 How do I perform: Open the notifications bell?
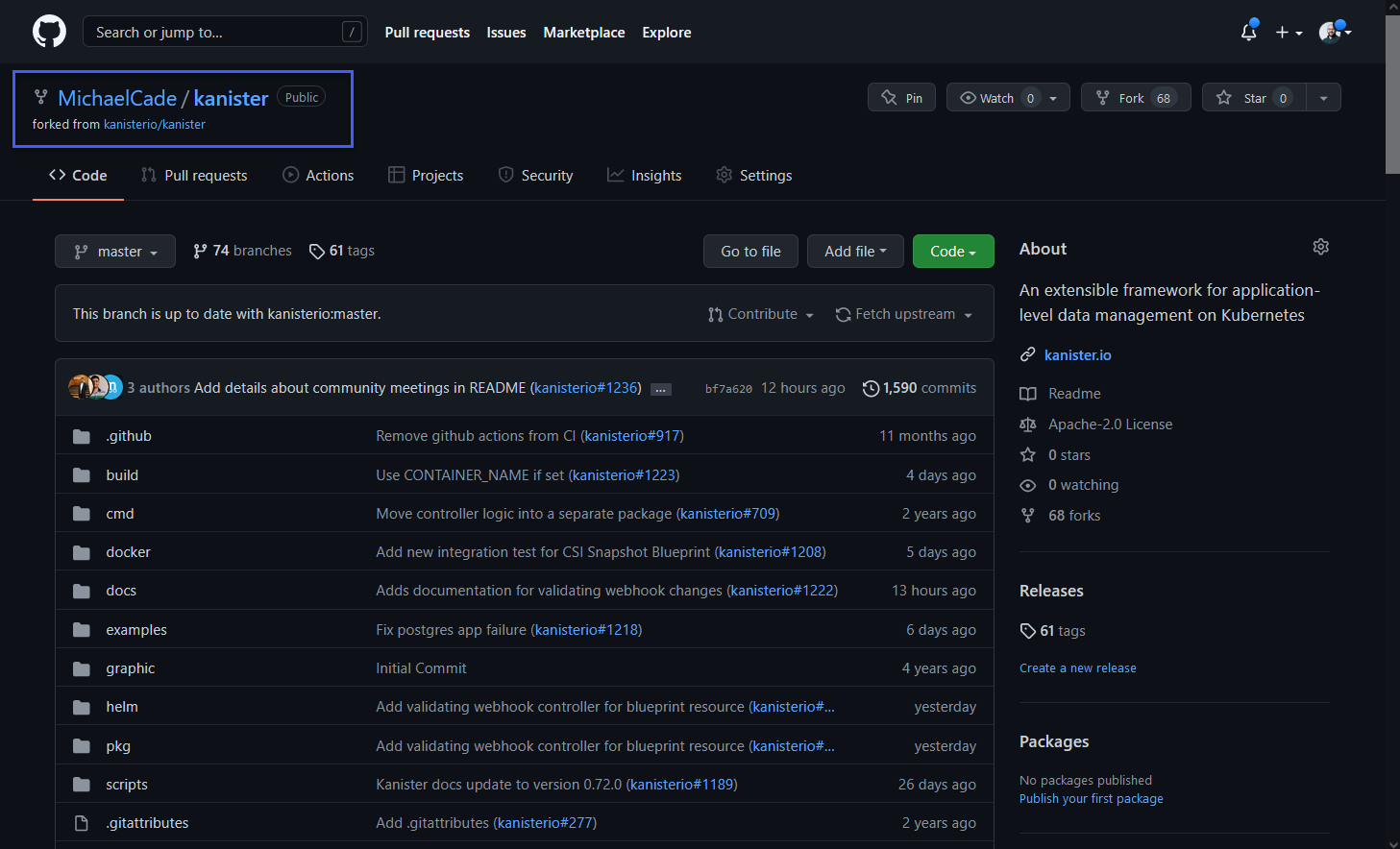click(x=1248, y=32)
